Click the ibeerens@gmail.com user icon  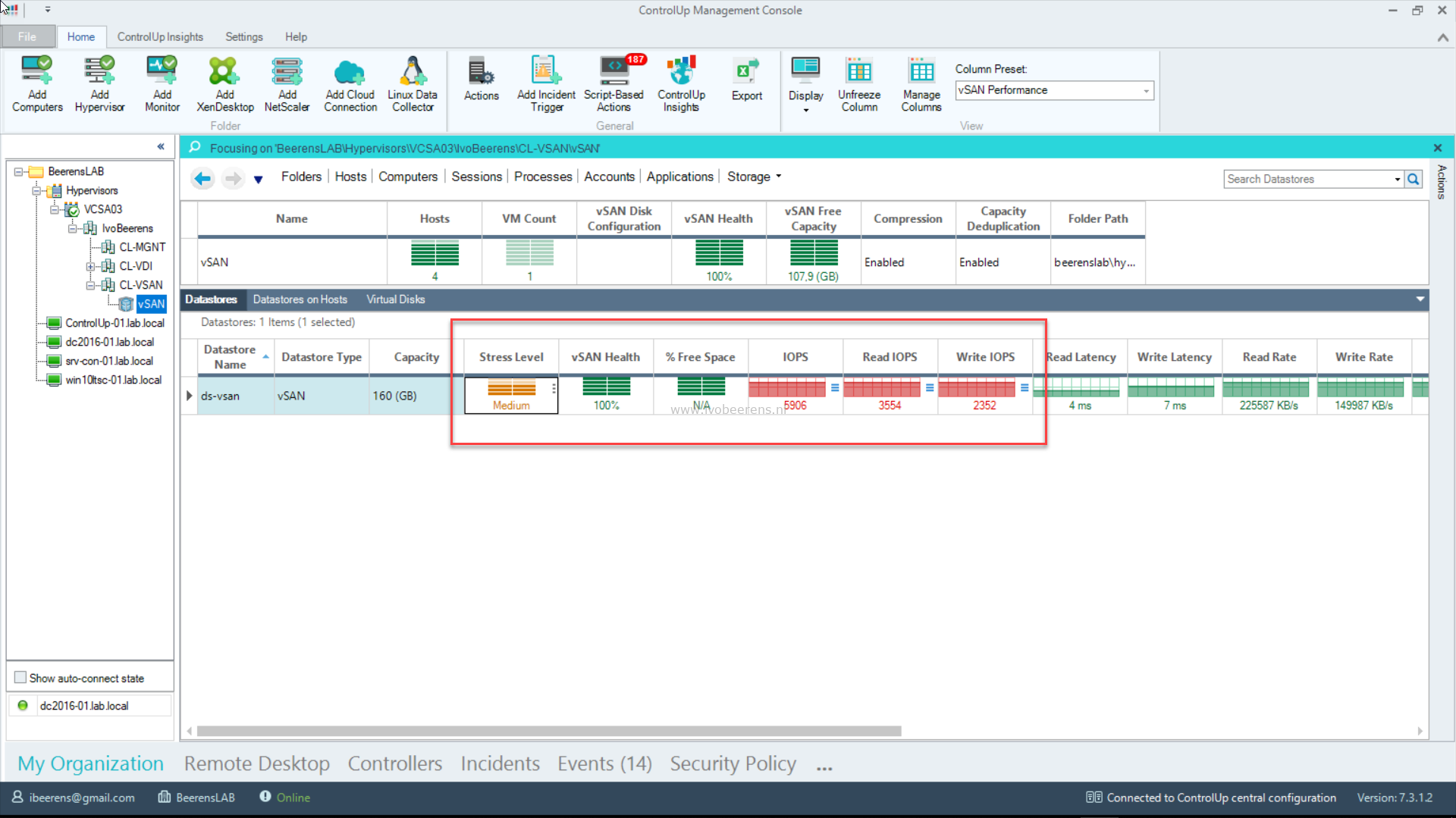[x=17, y=797]
